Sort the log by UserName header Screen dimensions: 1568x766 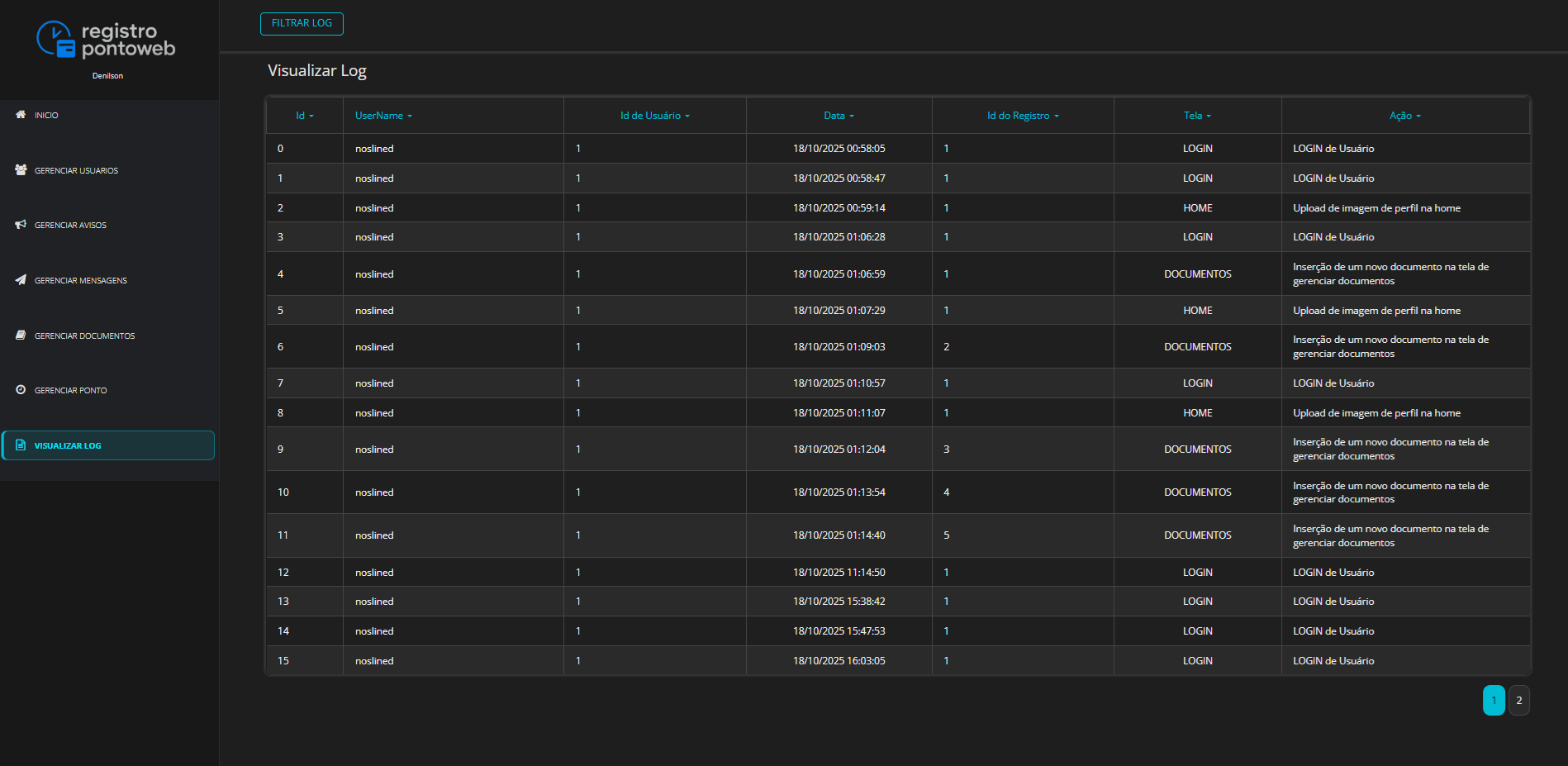382,116
